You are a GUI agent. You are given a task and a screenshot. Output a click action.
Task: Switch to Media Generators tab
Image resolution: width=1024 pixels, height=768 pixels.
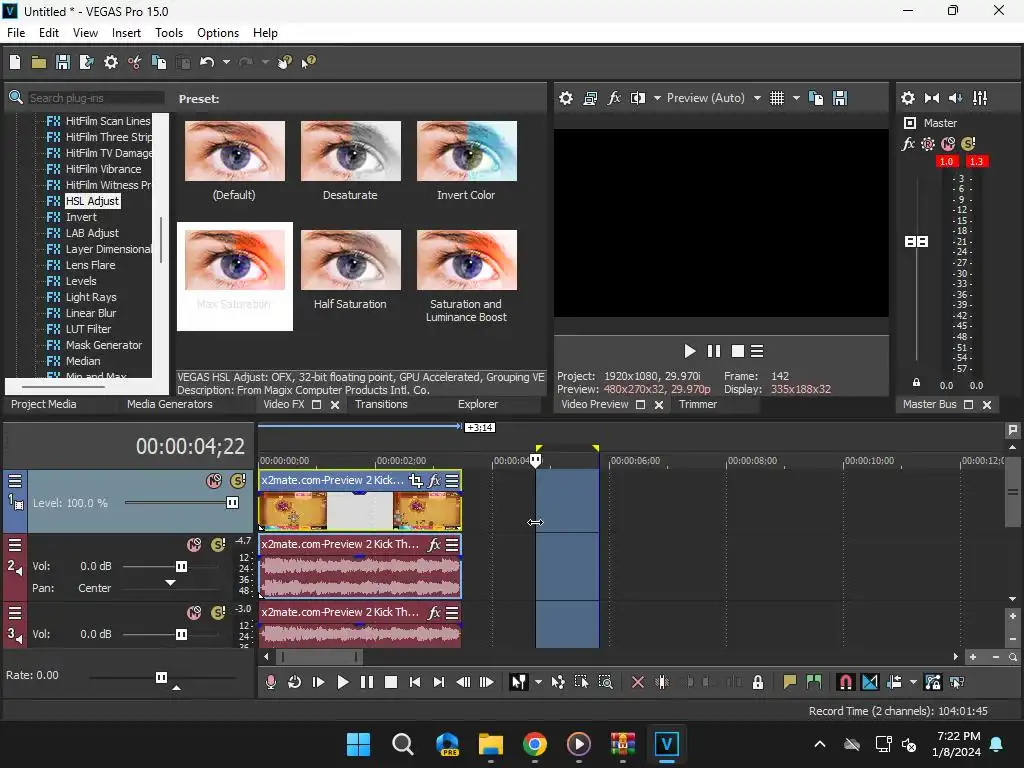[x=169, y=404]
